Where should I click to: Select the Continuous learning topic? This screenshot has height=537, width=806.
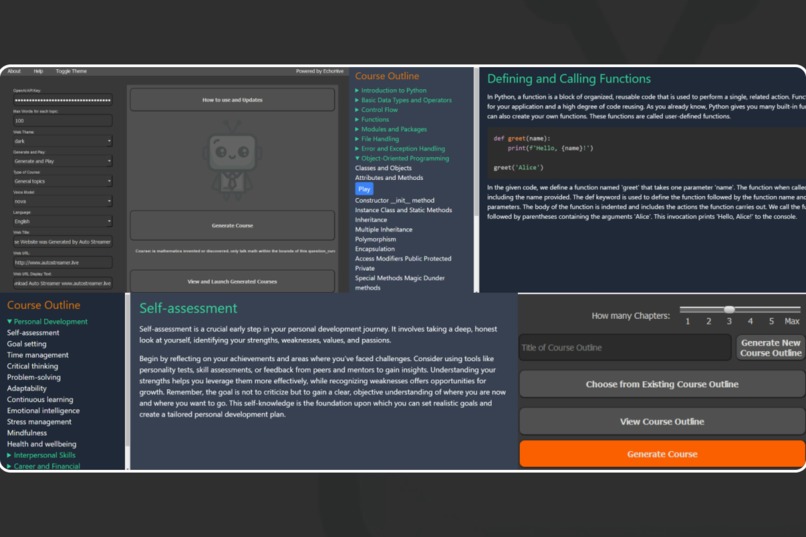click(x=40, y=400)
